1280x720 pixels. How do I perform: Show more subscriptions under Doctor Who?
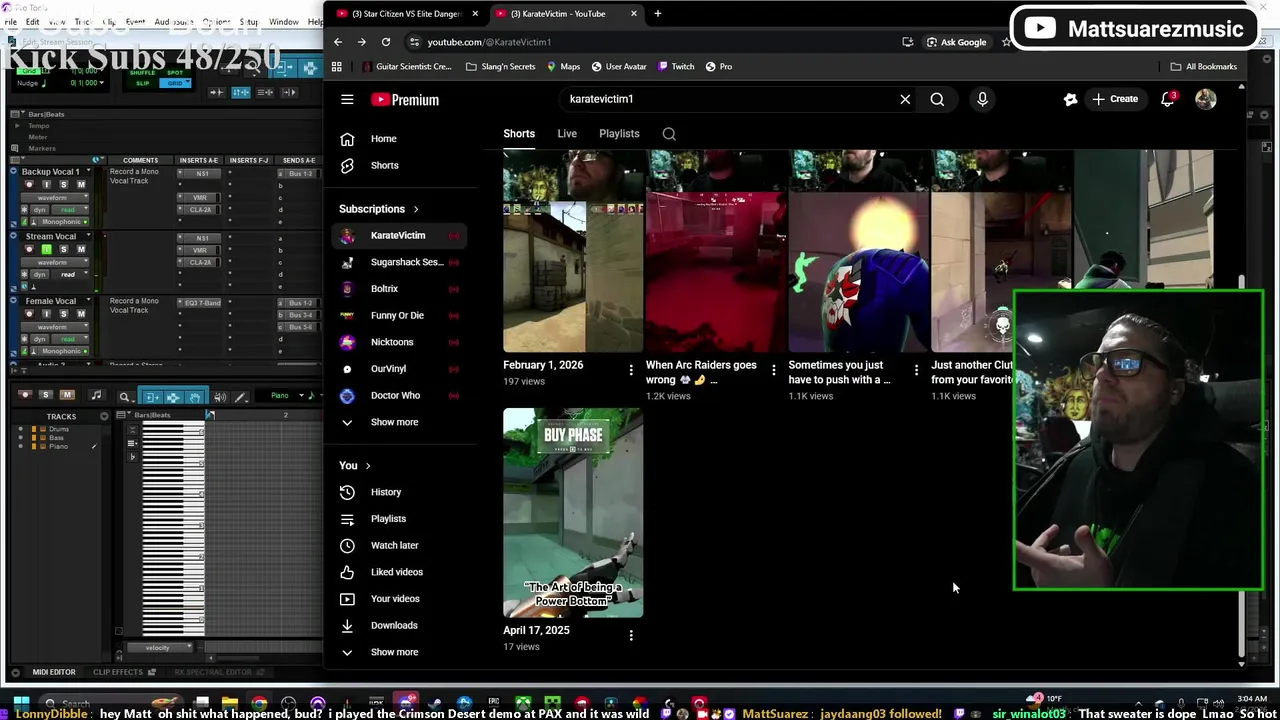399,422
